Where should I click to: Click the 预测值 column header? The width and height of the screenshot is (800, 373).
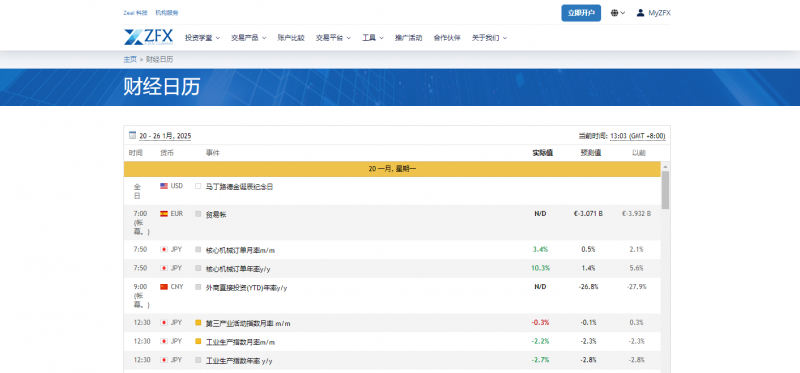[x=591, y=153]
